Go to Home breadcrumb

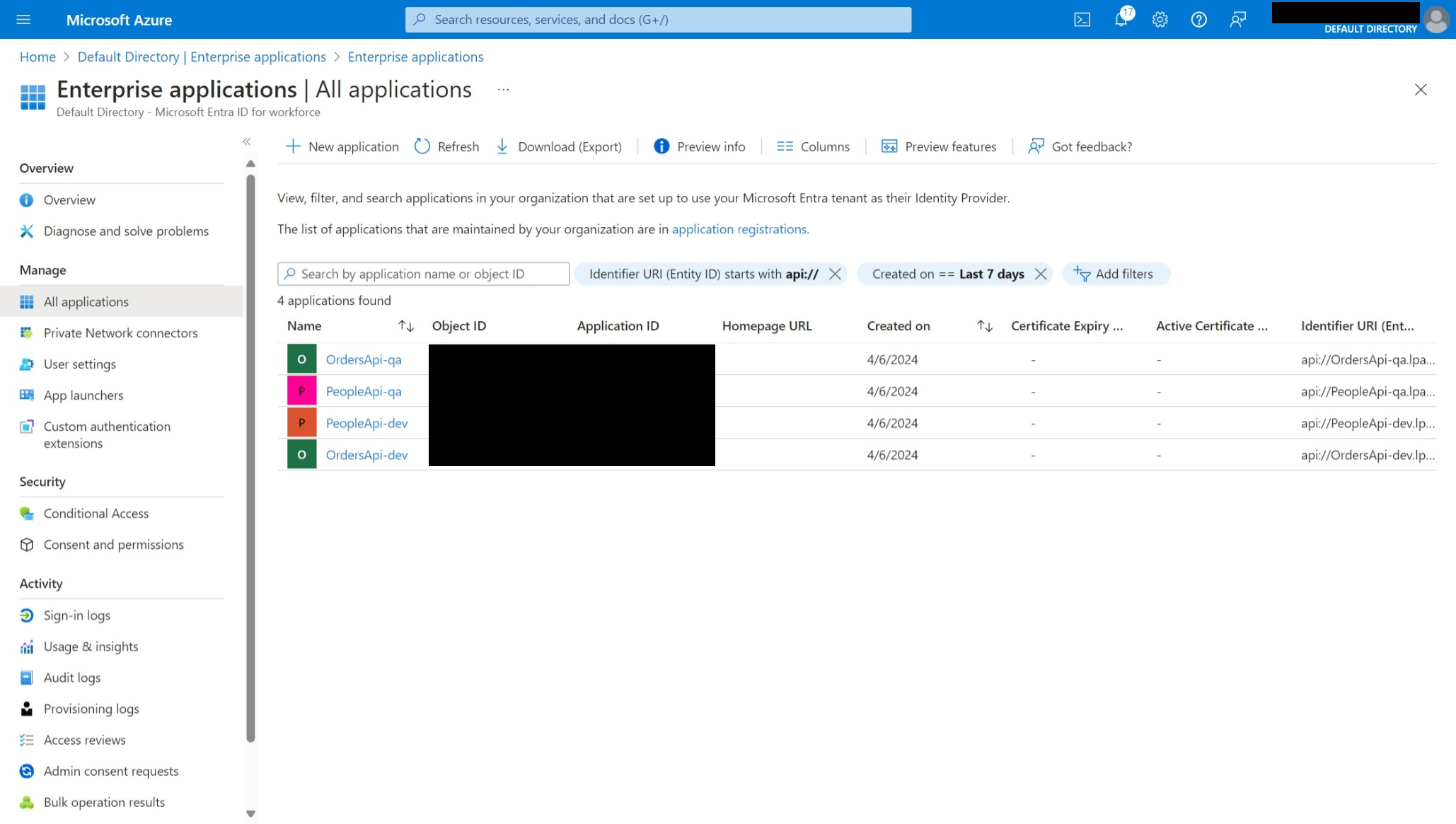pos(37,57)
